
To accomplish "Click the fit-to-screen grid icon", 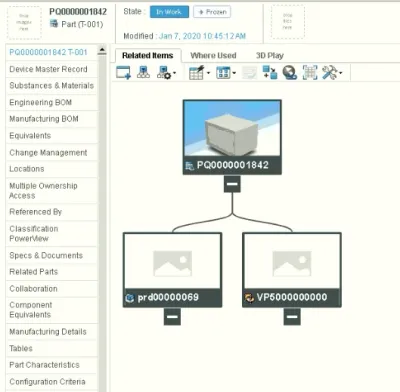I will point(310,72).
